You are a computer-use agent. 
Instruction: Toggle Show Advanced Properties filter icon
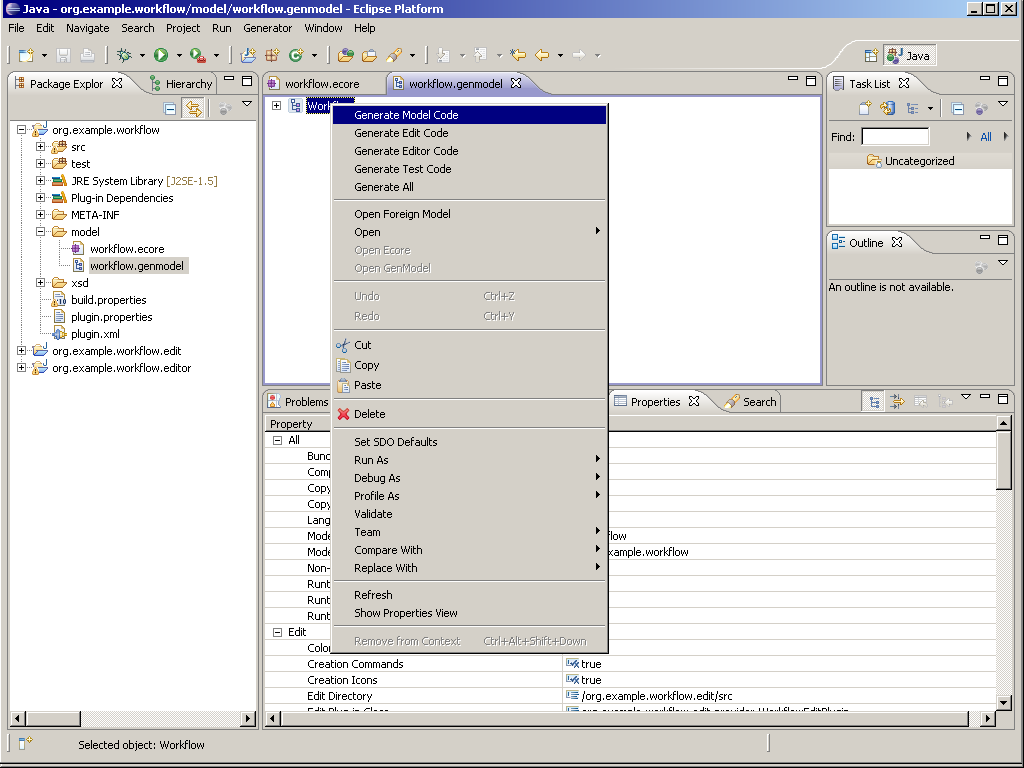coord(897,402)
